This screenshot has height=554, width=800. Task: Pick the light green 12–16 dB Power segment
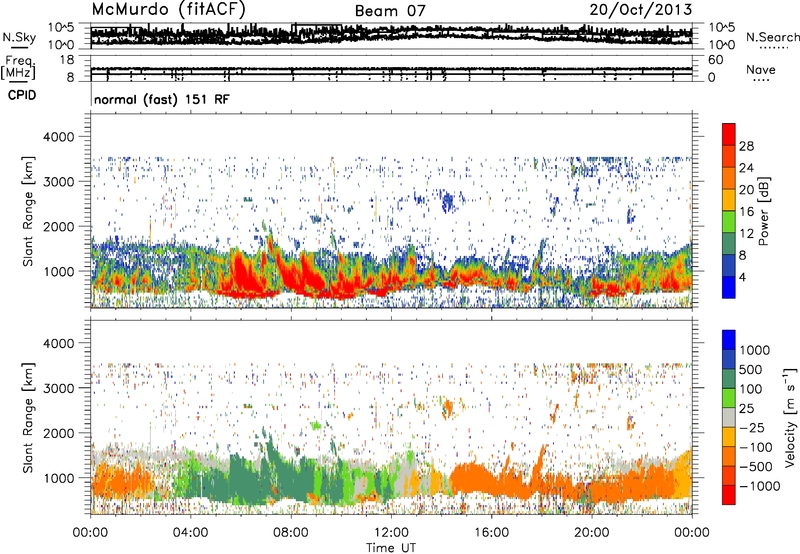click(x=729, y=222)
